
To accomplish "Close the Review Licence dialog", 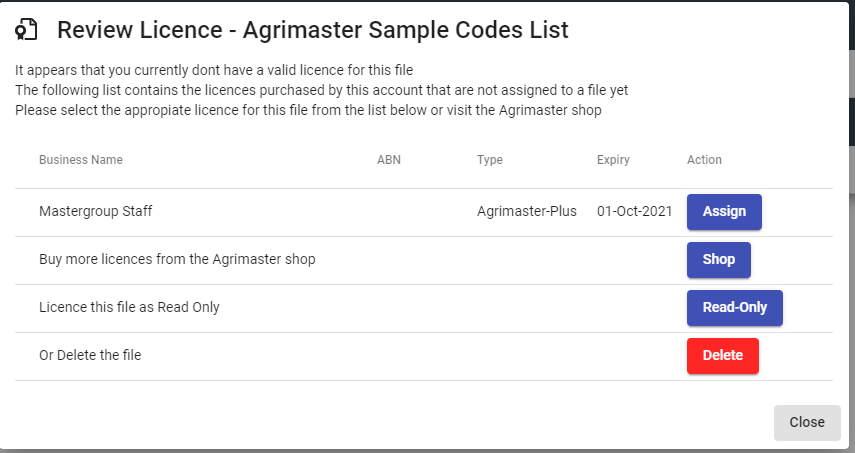I will coord(807,422).
